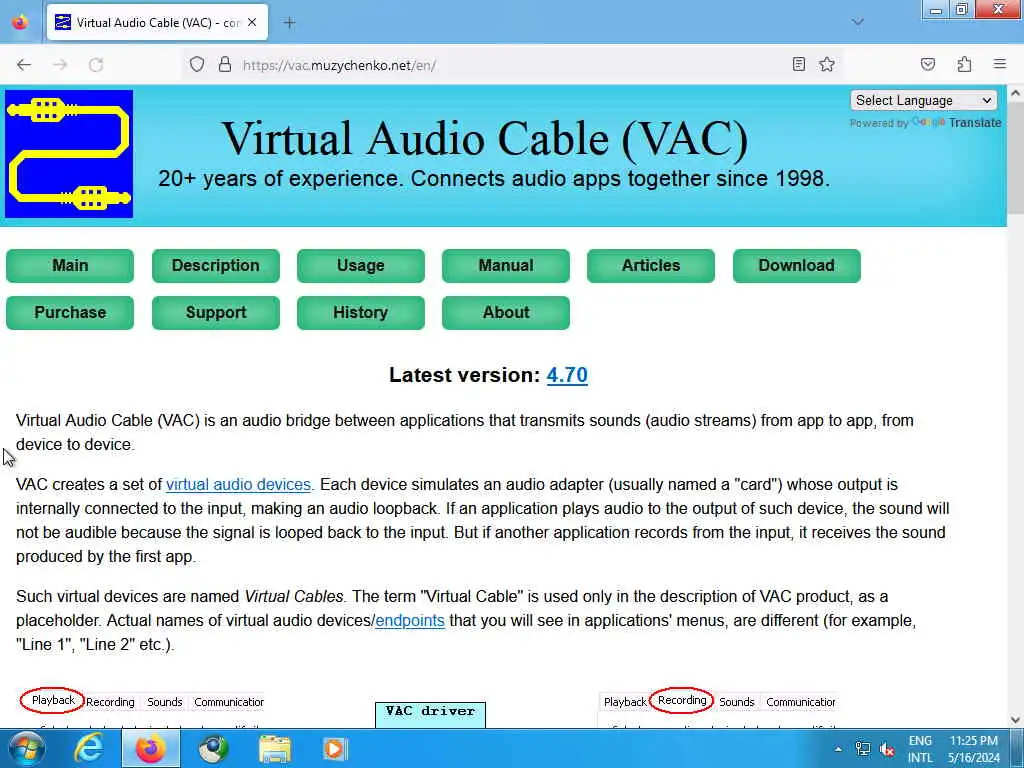Open the About page
This screenshot has width=1024, height=768.
click(x=505, y=313)
